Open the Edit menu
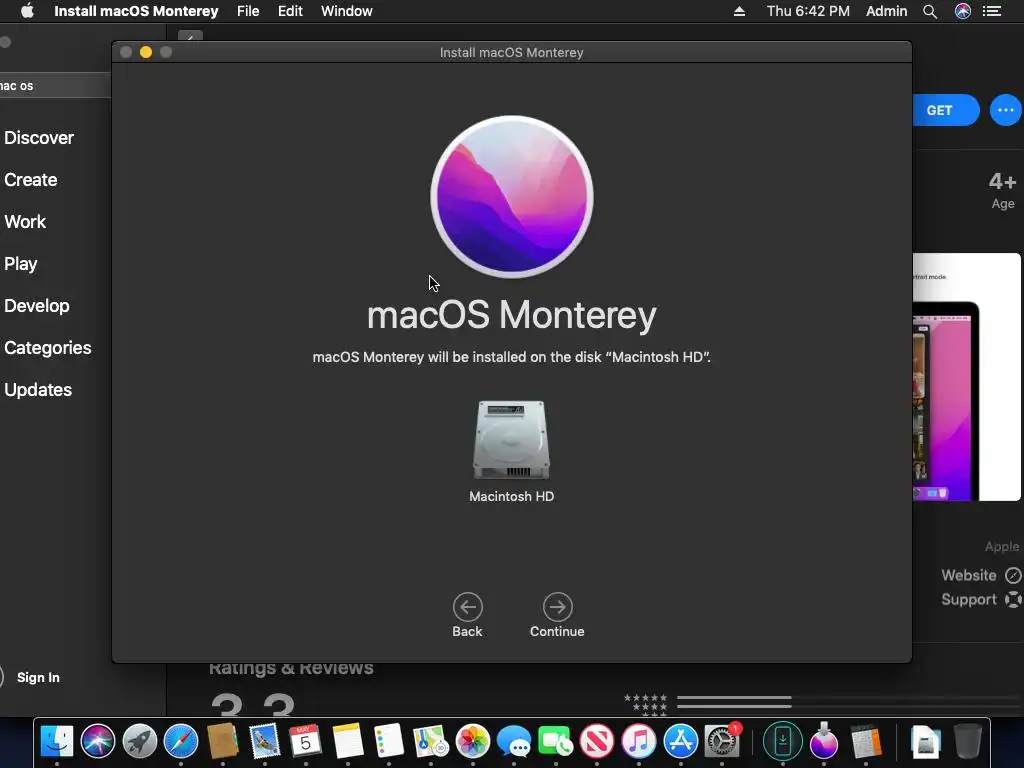Image resolution: width=1024 pixels, height=768 pixels. (290, 11)
